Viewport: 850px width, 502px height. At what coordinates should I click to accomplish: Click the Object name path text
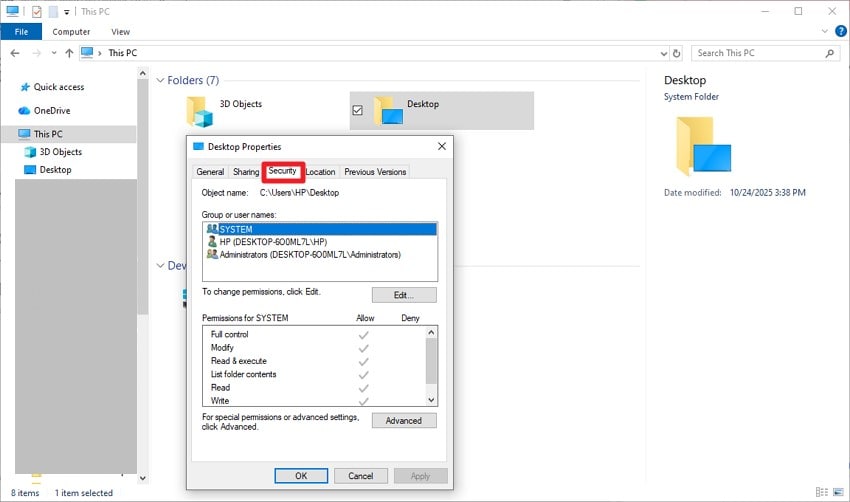299,192
